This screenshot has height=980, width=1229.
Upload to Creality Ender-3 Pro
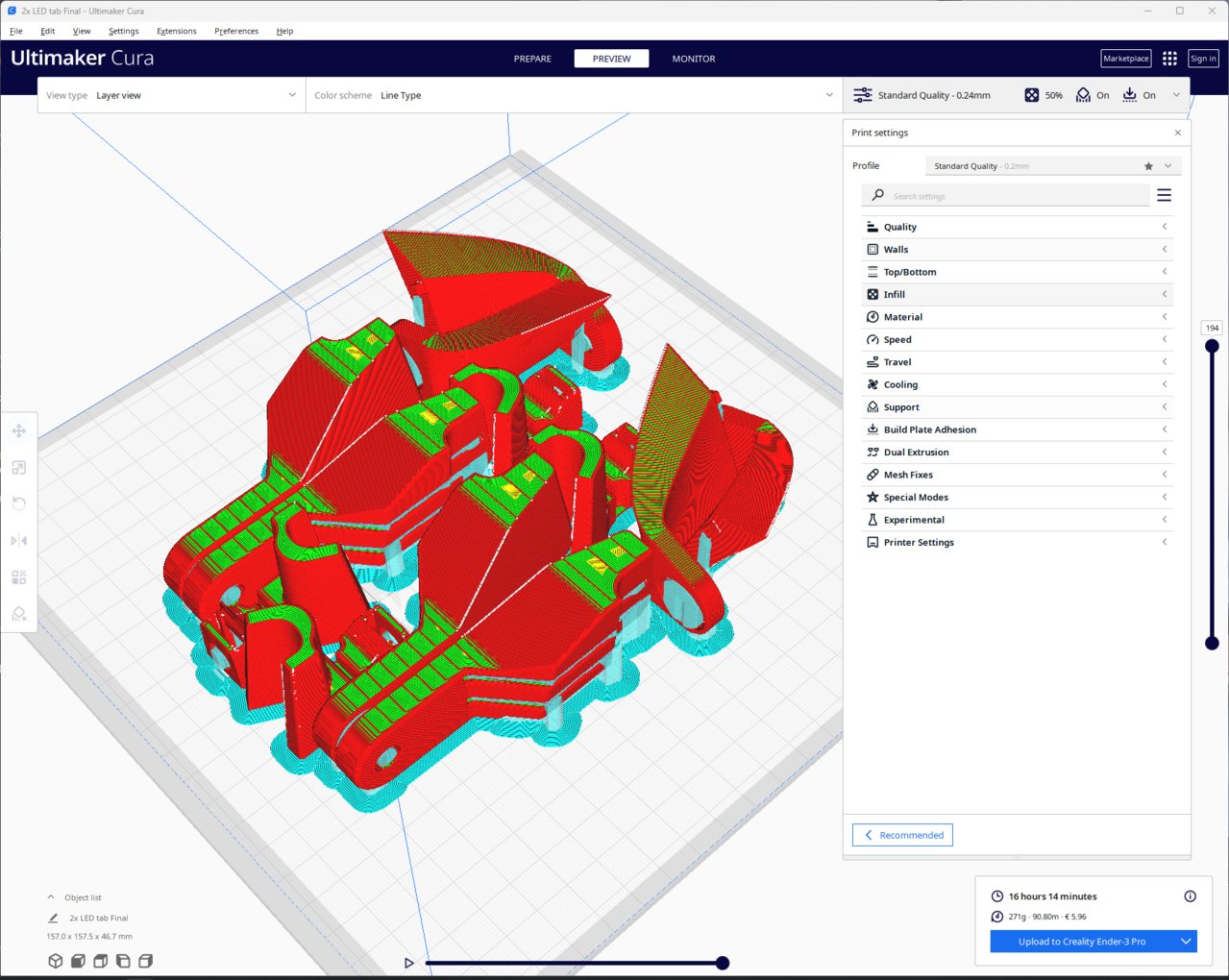1082,942
